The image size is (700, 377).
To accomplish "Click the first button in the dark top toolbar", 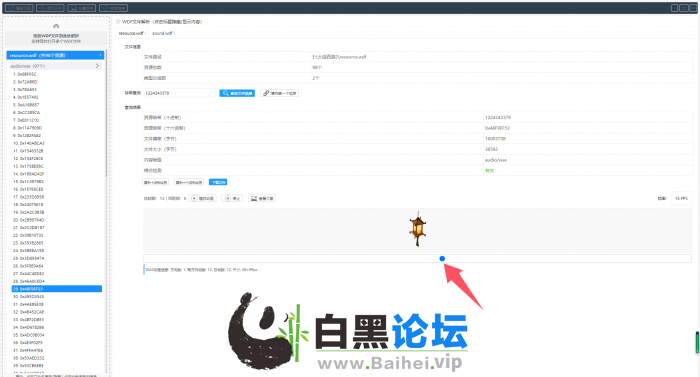I will coord(19,8).
